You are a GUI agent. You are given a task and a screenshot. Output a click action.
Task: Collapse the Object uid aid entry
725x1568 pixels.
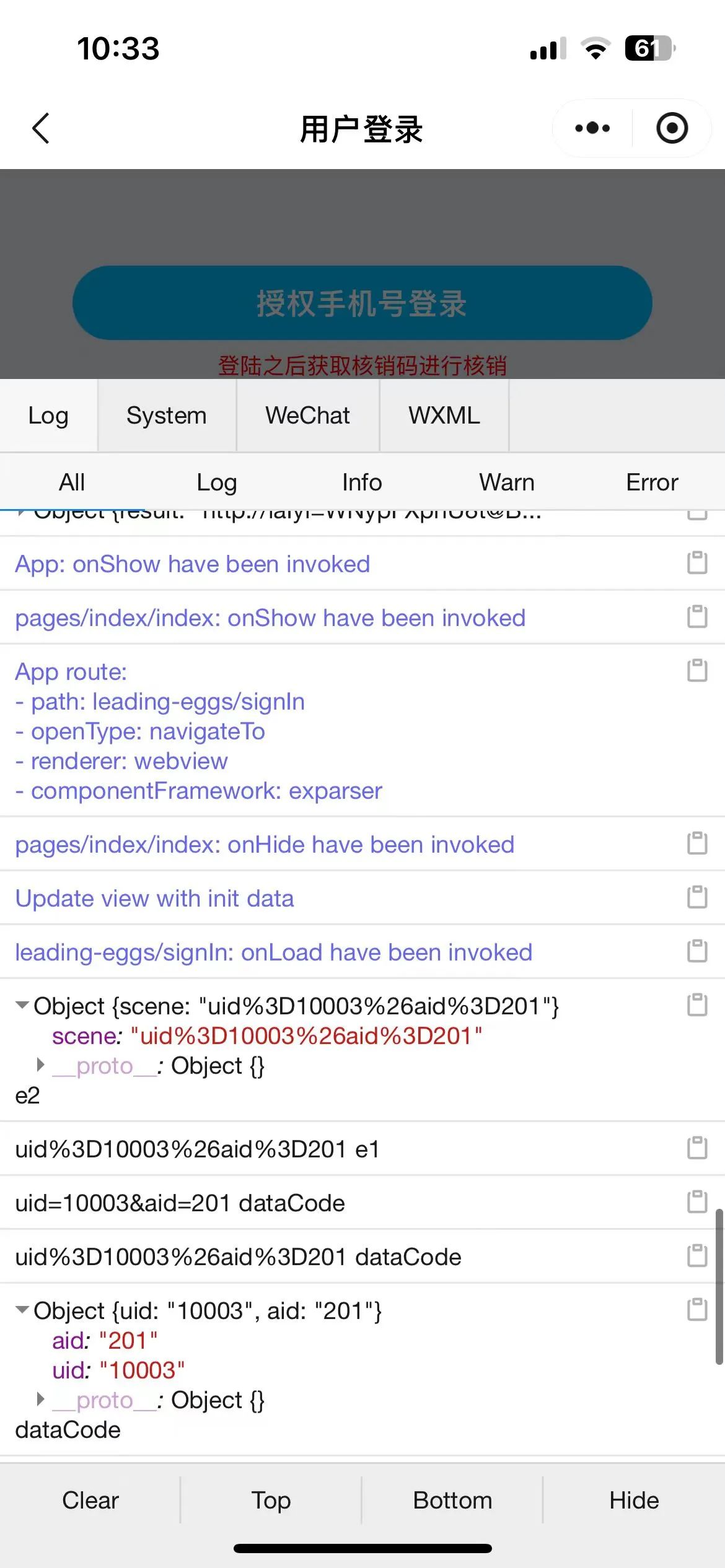(22, 1310)
